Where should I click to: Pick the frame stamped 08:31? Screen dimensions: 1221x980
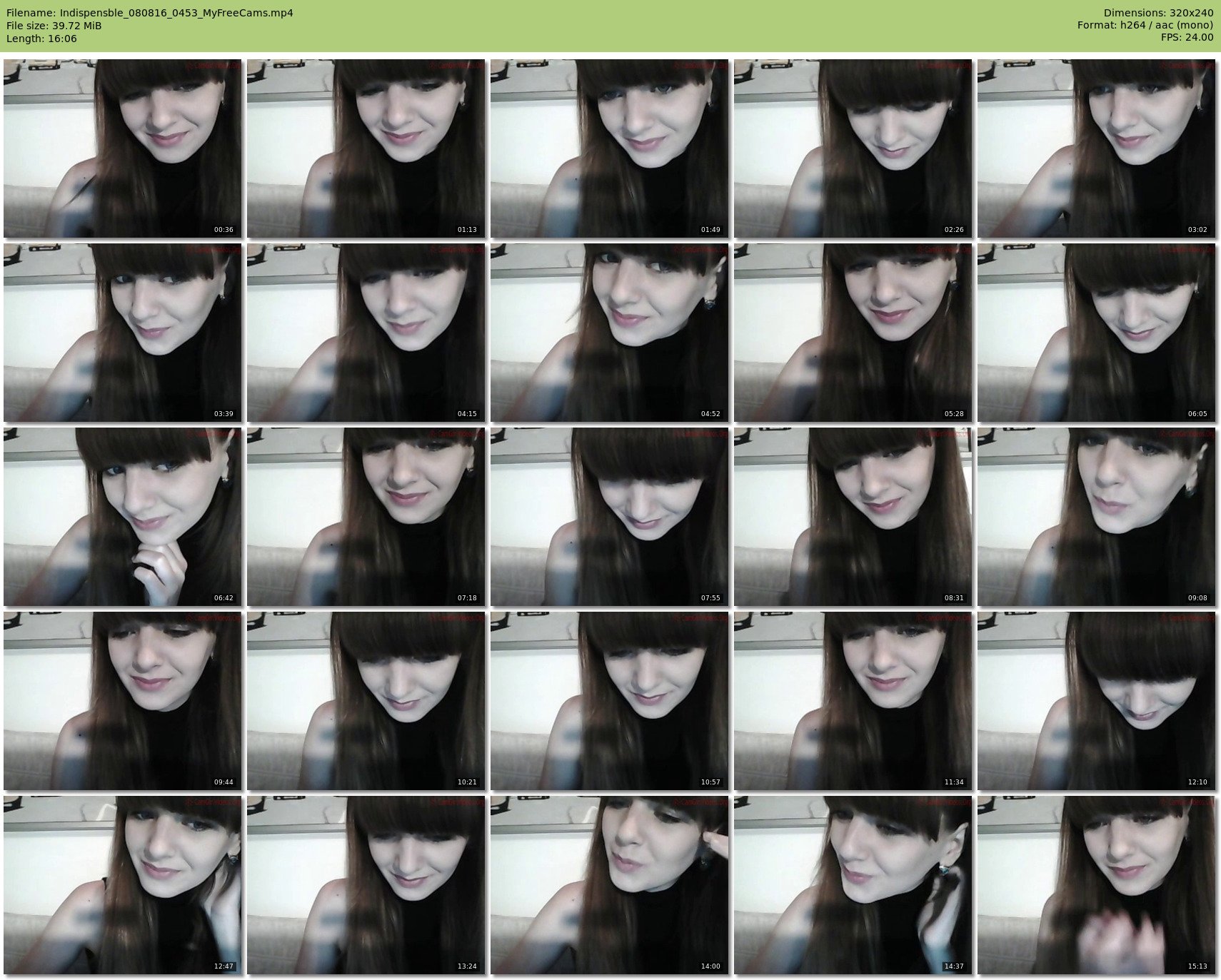853,517
